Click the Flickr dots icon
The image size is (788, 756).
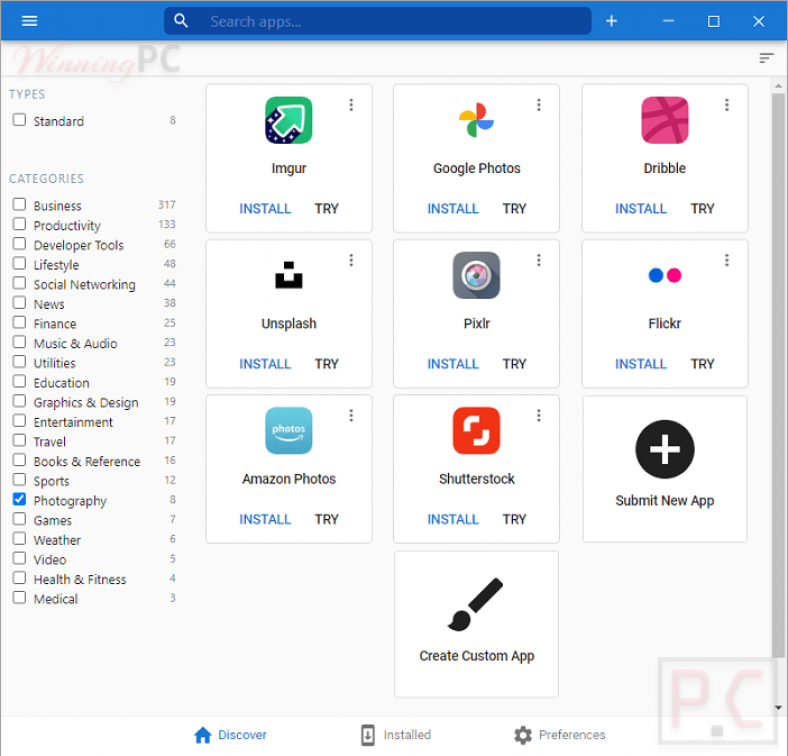click(x=664, y=275)
